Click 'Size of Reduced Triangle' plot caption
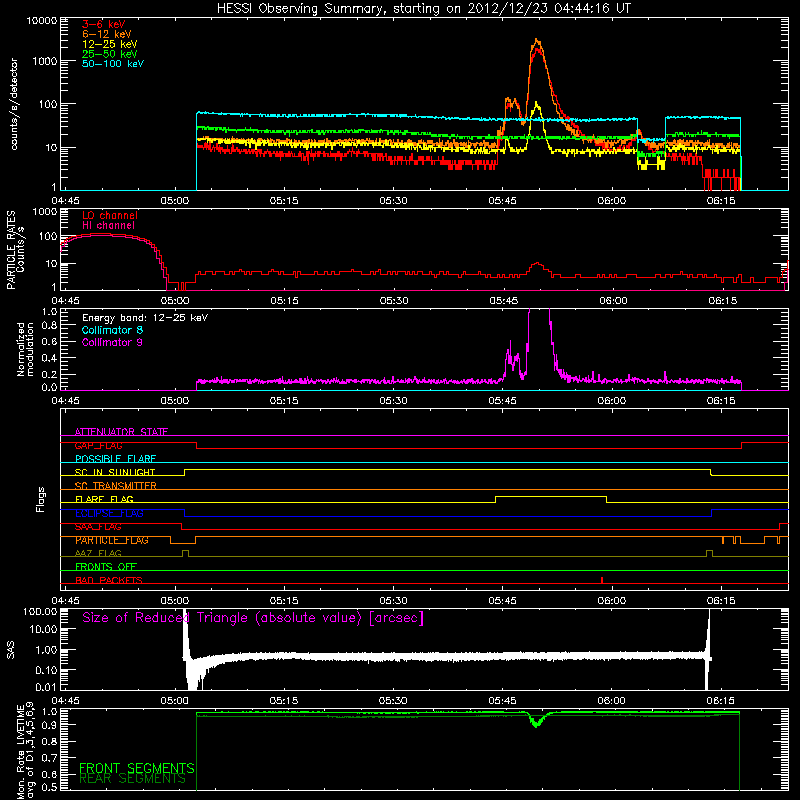 click(253, 618)
